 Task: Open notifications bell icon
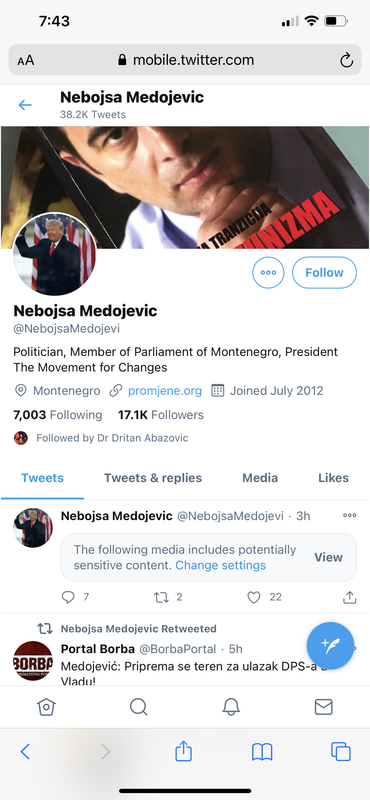[x=231, y=707]
